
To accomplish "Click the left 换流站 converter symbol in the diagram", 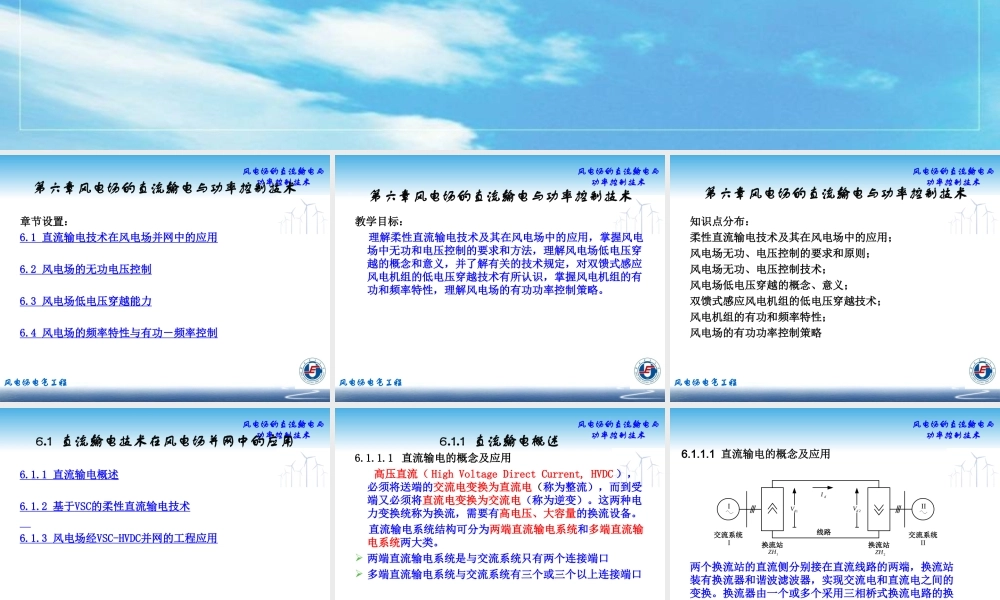I will 772,507.
